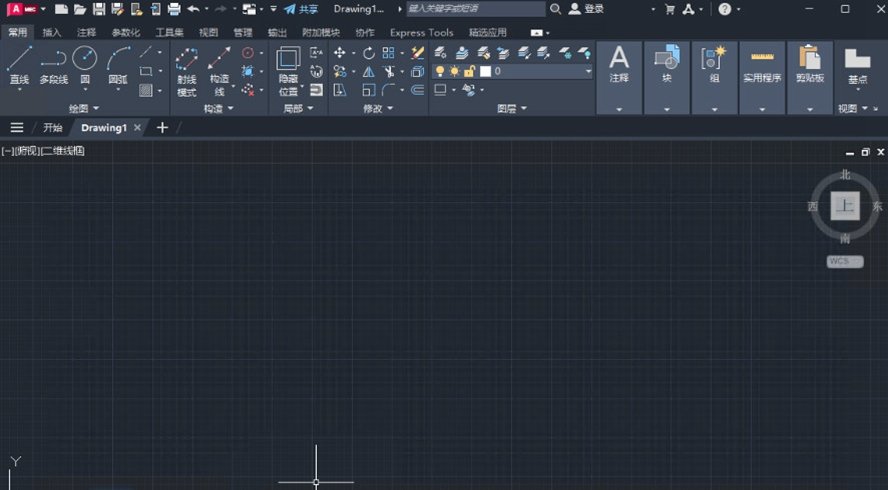Select the Circle (圆) tool
This screenshot has height=490, width=888.
click(x=85, y=65)
